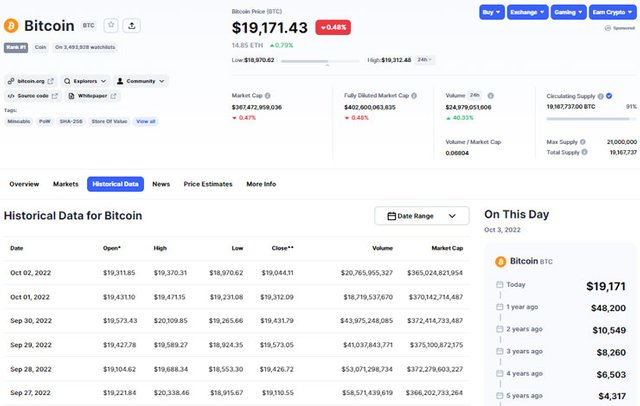This screenshot has width=640, height=406.
Task: Click calendar icon next to Today
Action: [500, 284]
